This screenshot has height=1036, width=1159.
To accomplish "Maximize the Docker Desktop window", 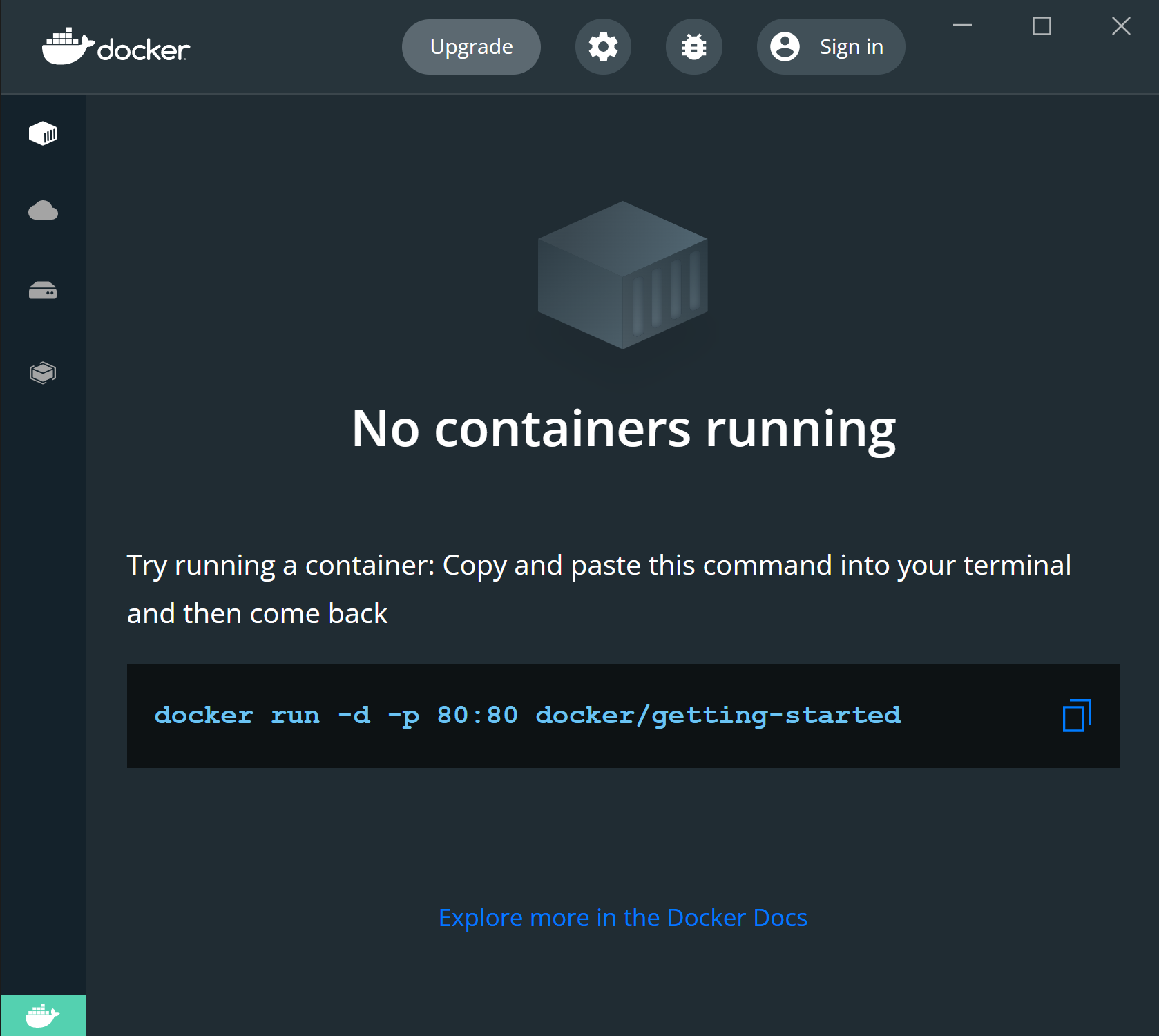I will coord(1042,26).
